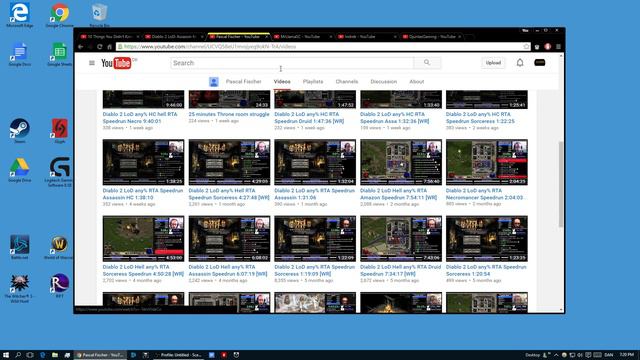Open Google Chrome desktop shortcut
The image size is (640, 360).
60,16
